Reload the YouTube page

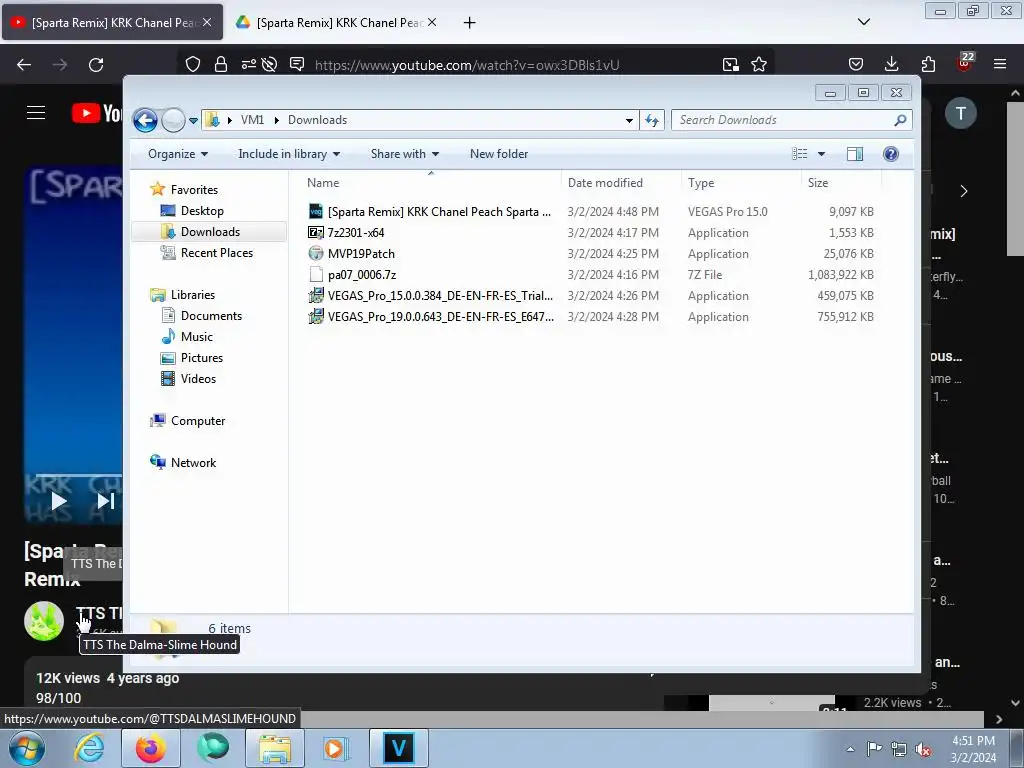click(x=96, y=65)
